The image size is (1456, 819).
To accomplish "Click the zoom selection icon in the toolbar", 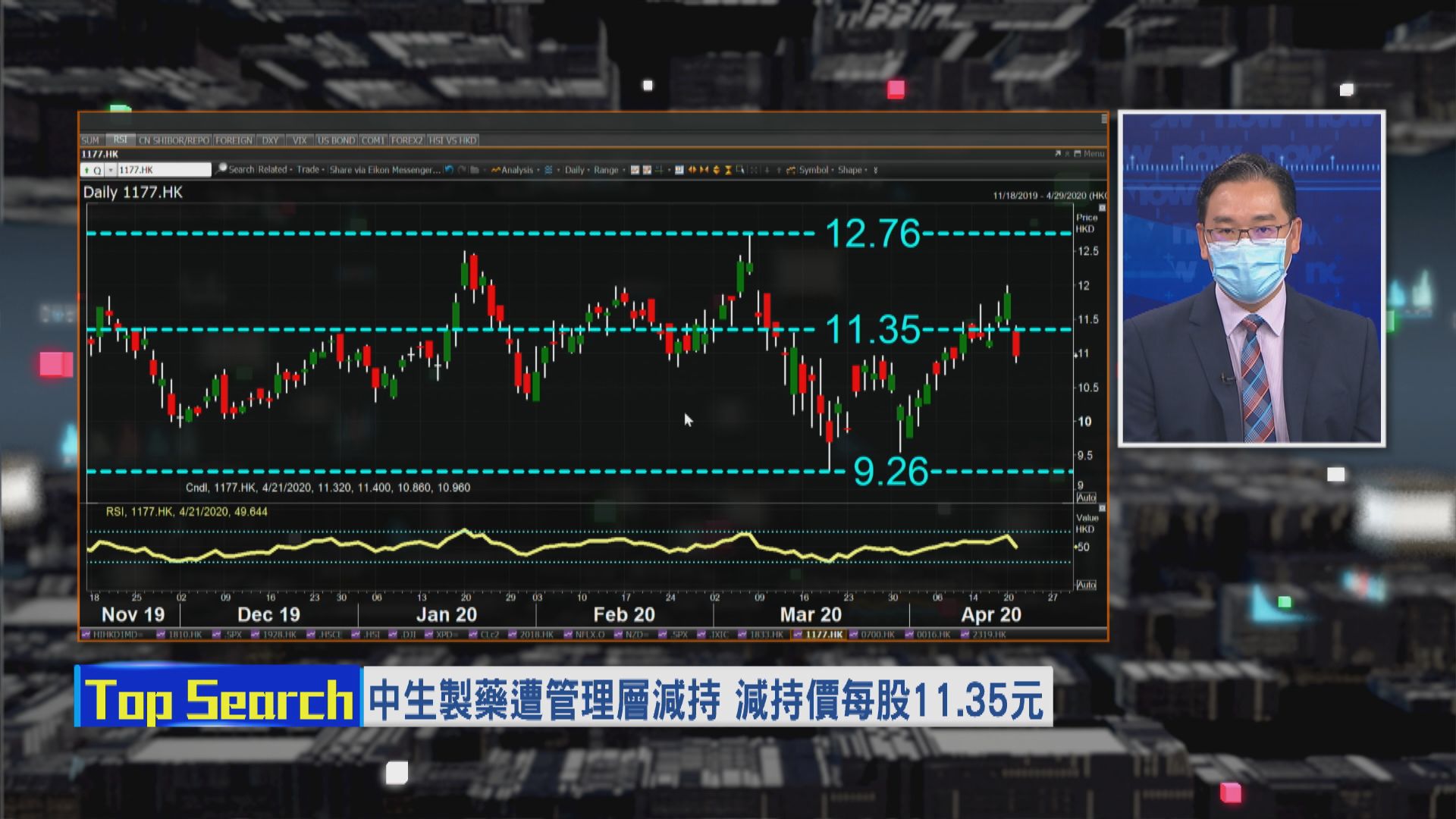I will [x=740, y=169].
